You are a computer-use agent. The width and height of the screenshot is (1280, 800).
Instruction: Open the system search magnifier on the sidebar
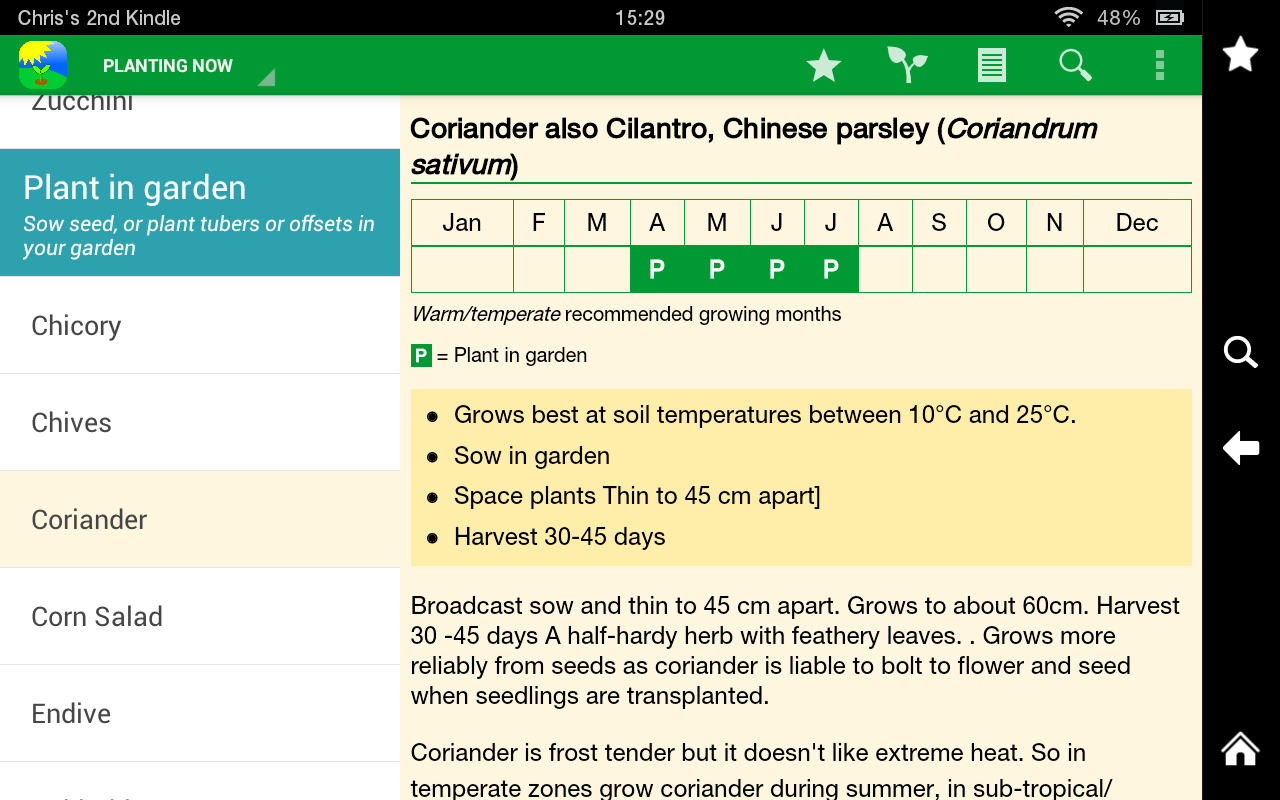coord(1240,352)
